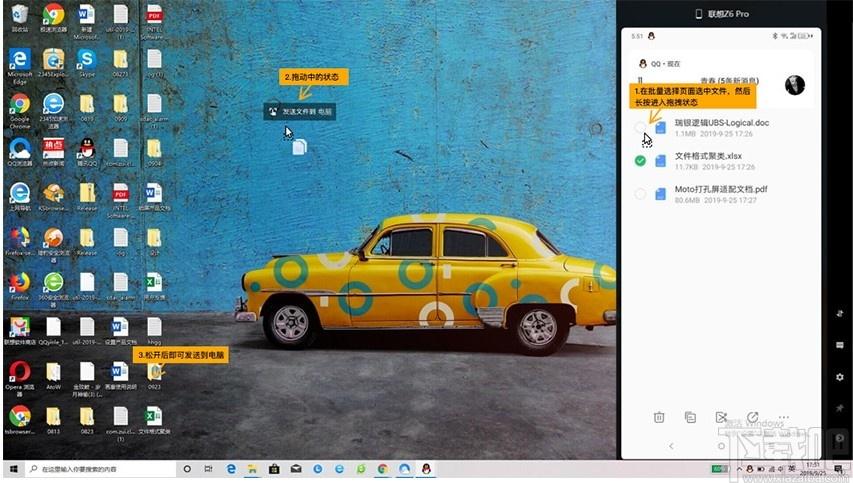Image resolution: width=853 pixels, height=483 pixels.
Task: Uncheck the selected 文件格式聚类.xlsx file
Action: pos(640,160)
